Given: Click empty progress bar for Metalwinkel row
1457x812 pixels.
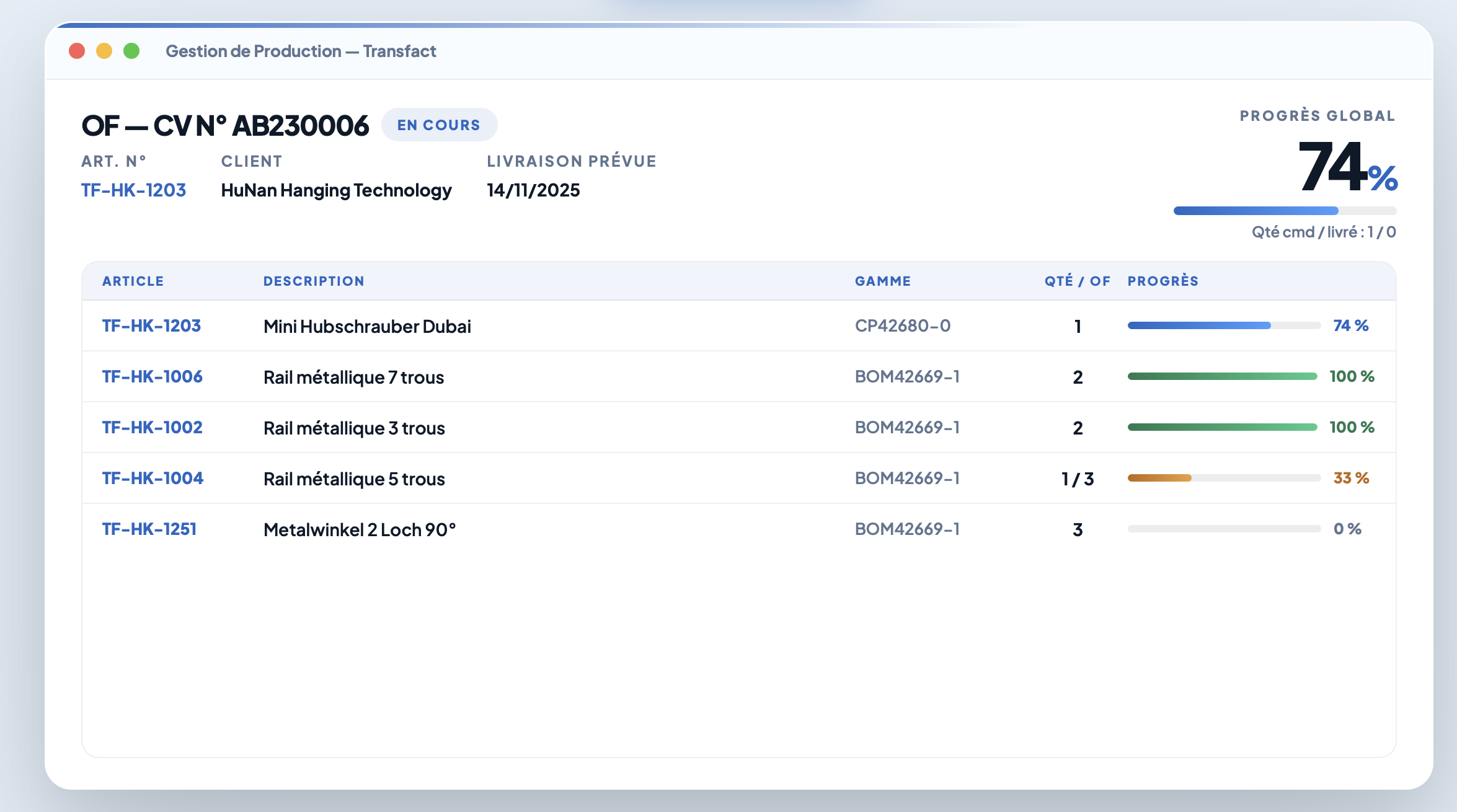Looking at the screenshot, I should pyautogui.click(x=1224, y=529).
